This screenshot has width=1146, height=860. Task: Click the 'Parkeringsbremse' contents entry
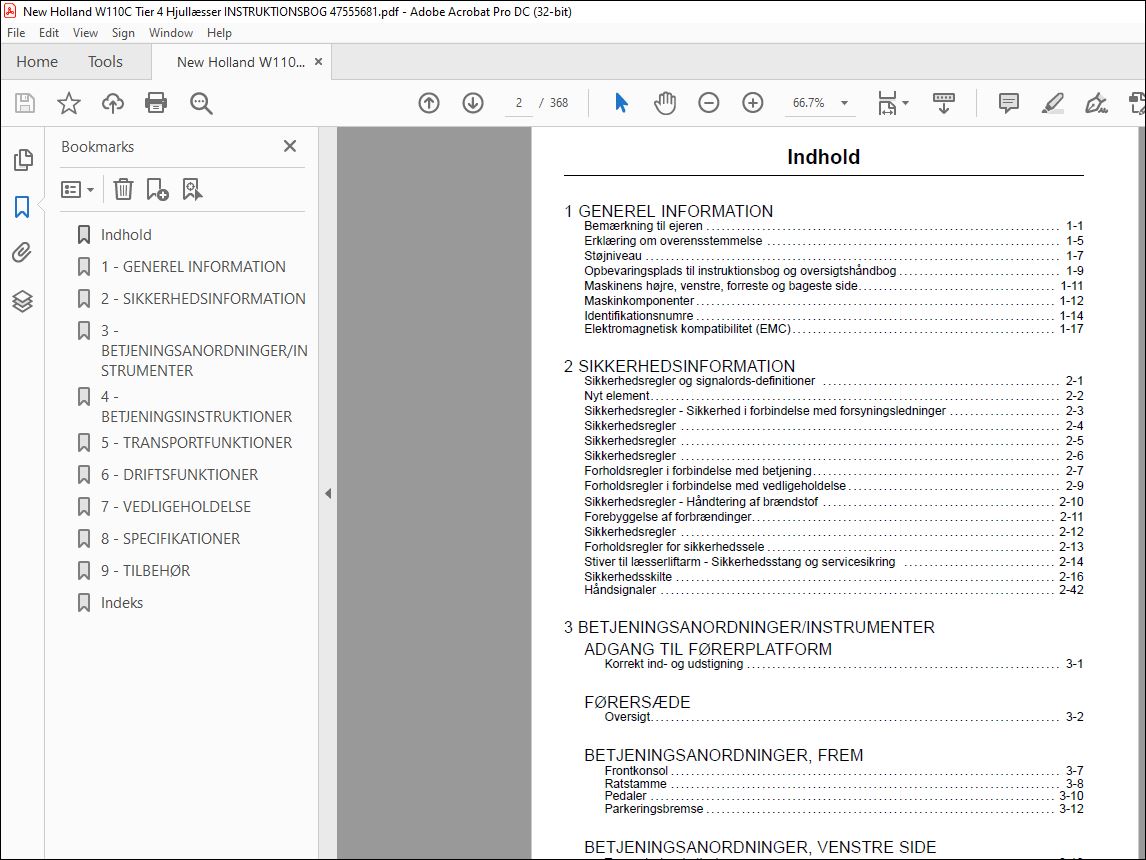tap(653, 809)
